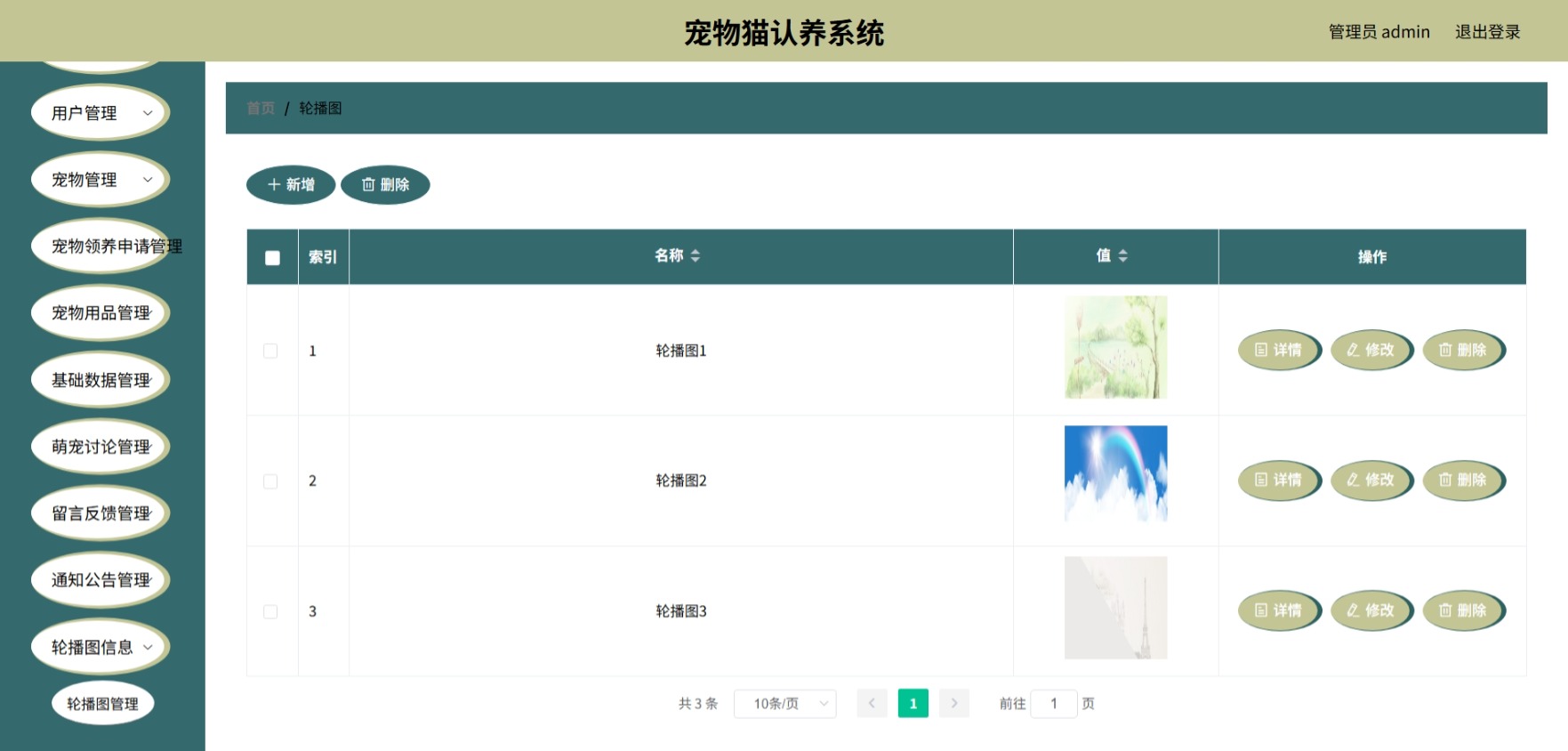Sort by 值 column sort arrows
The width and height of the screenshot is (1568, 751).
tap(1123, 256)
